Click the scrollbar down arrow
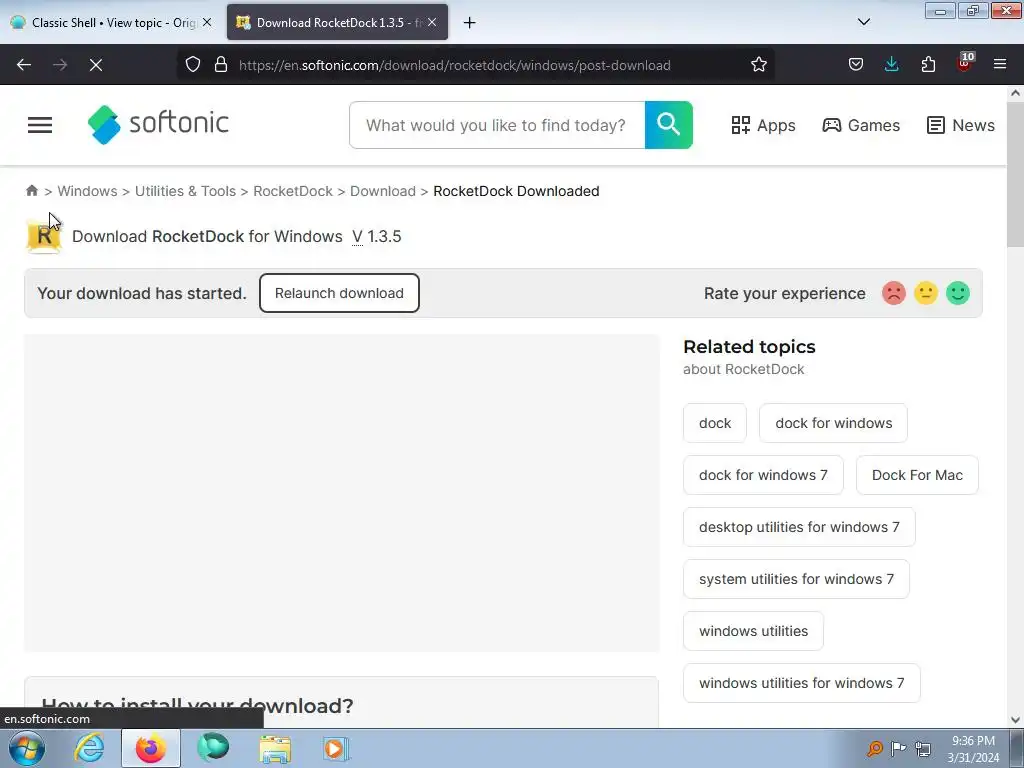This screenshot has width=1024, height=768. [x=1015, y=719]
